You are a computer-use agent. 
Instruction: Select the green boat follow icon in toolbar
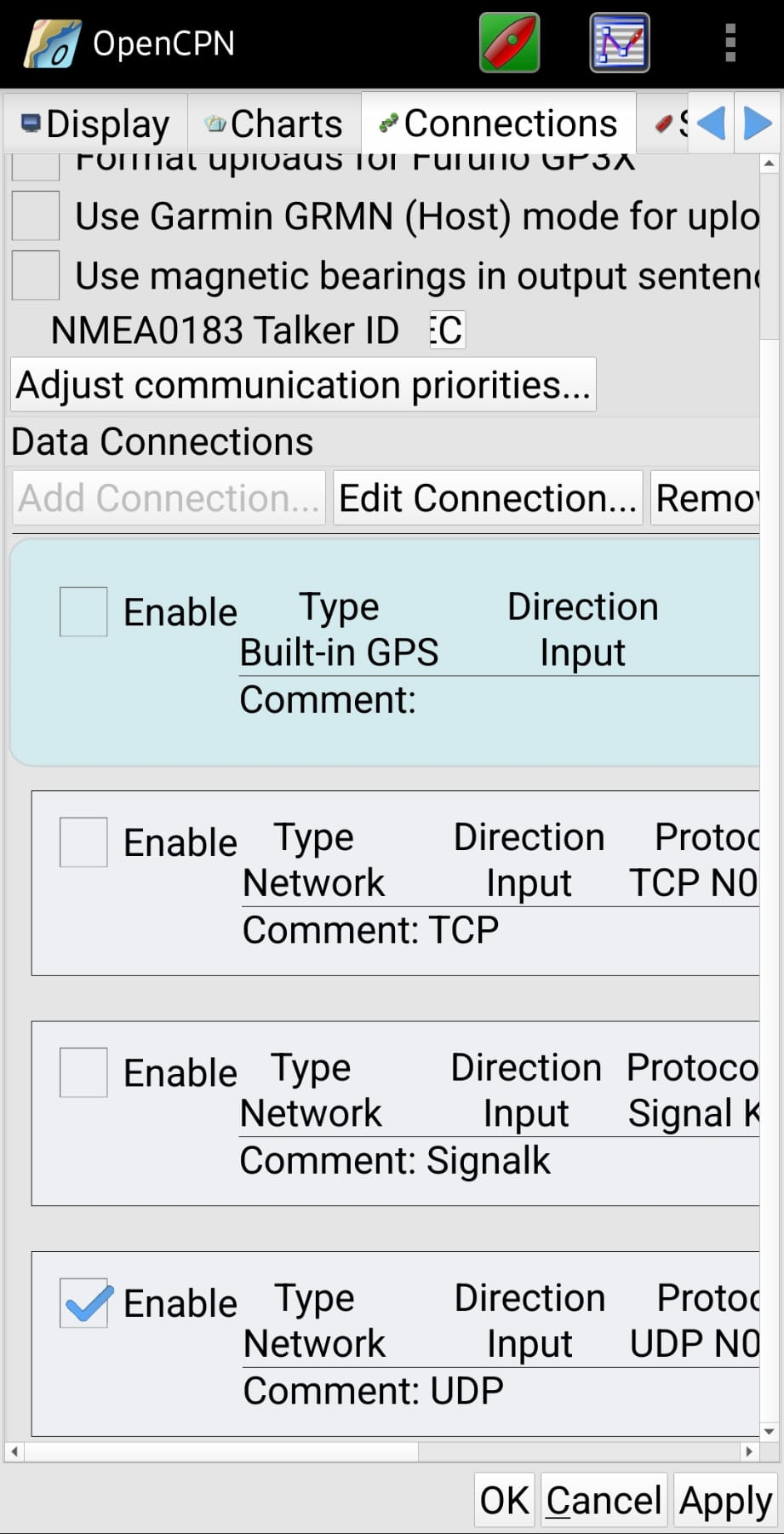pos(508,41)
